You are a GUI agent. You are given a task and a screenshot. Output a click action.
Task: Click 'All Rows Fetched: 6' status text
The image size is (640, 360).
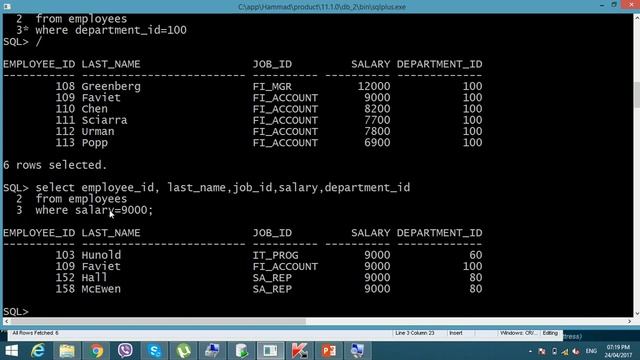click(x=36, y=333)
